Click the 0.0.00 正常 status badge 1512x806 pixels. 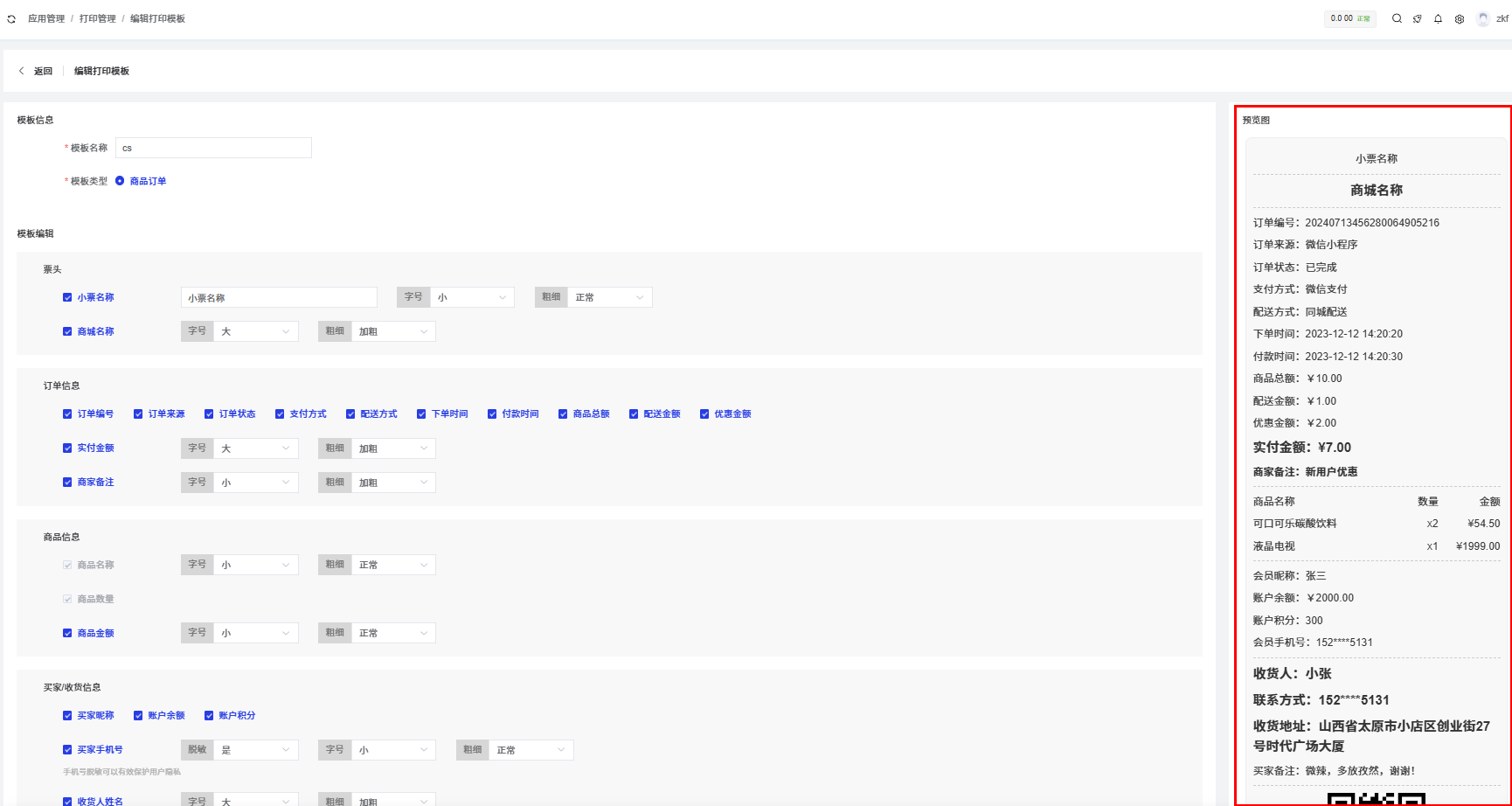pyautogui.click(x=1349, y=18)
